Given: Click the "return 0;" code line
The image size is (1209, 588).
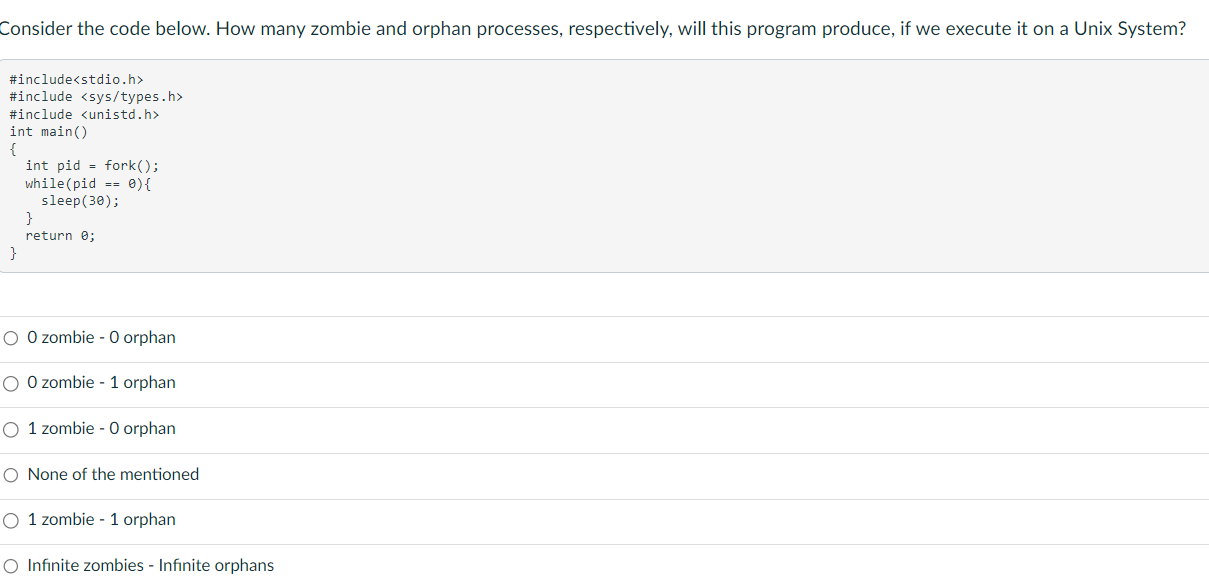Looking at the screenshot, I should 60,236.
